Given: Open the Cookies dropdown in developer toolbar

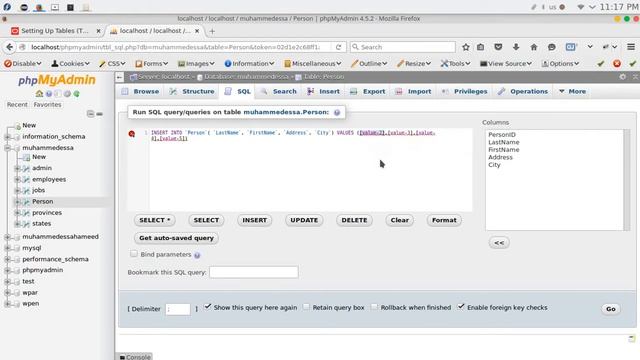Looking at the screenshot, I should click(x=70, y=64).
